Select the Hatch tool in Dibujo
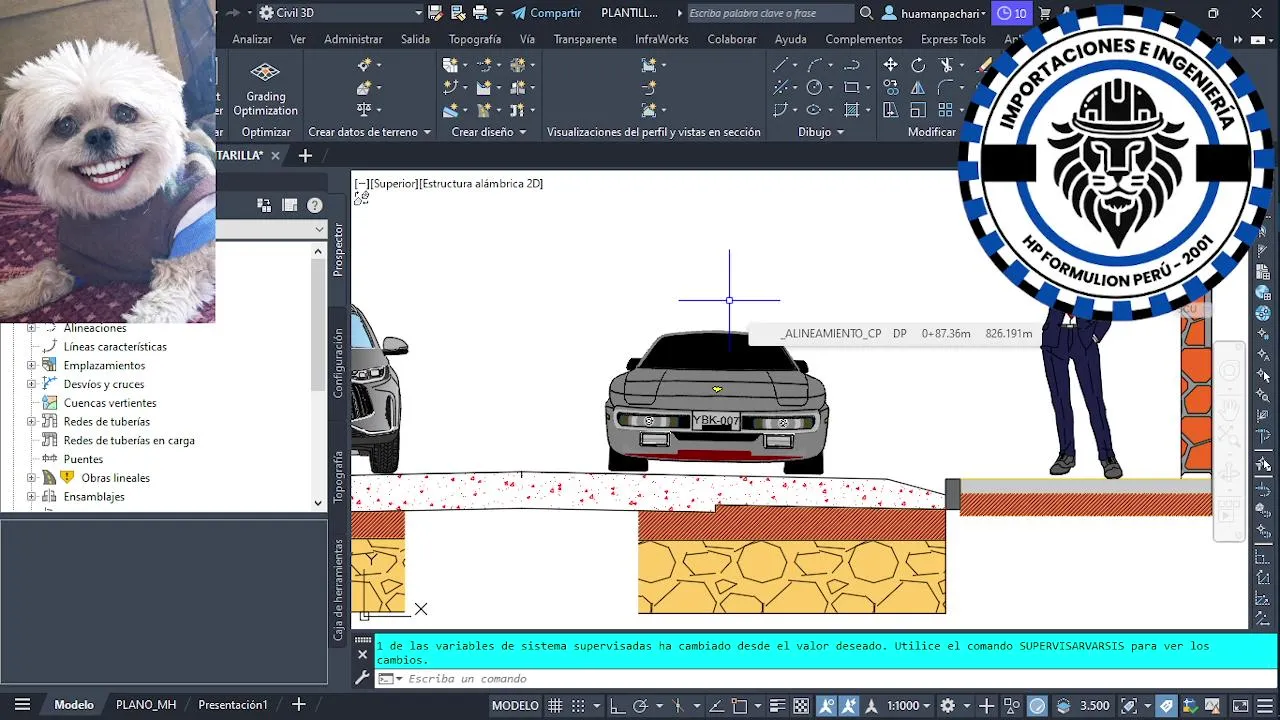1280x720 pixels. [852, 110]
